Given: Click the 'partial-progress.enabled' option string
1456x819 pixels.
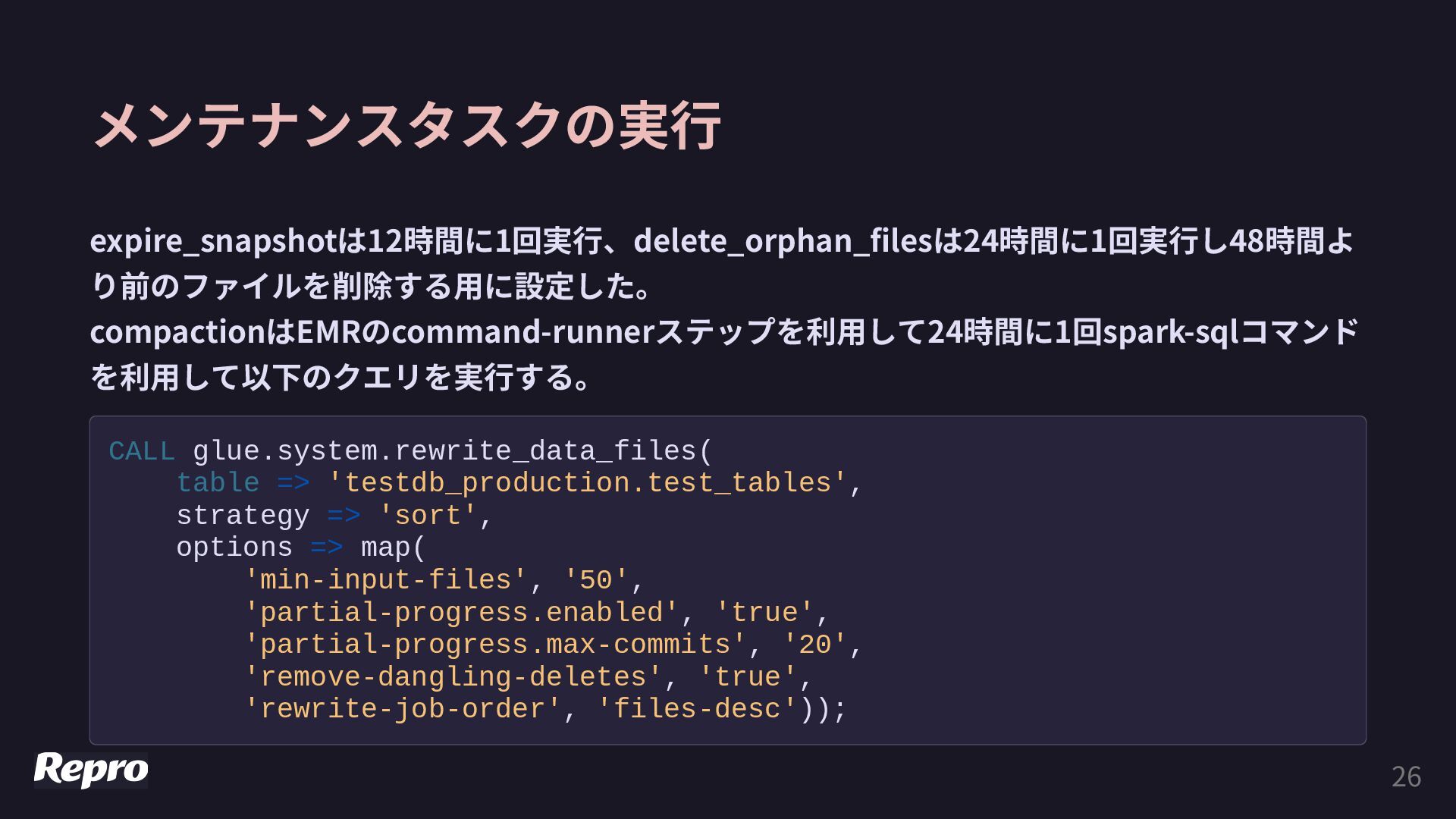Looking at the screenshot, I should pyautogui.click(x=461, y=613).
